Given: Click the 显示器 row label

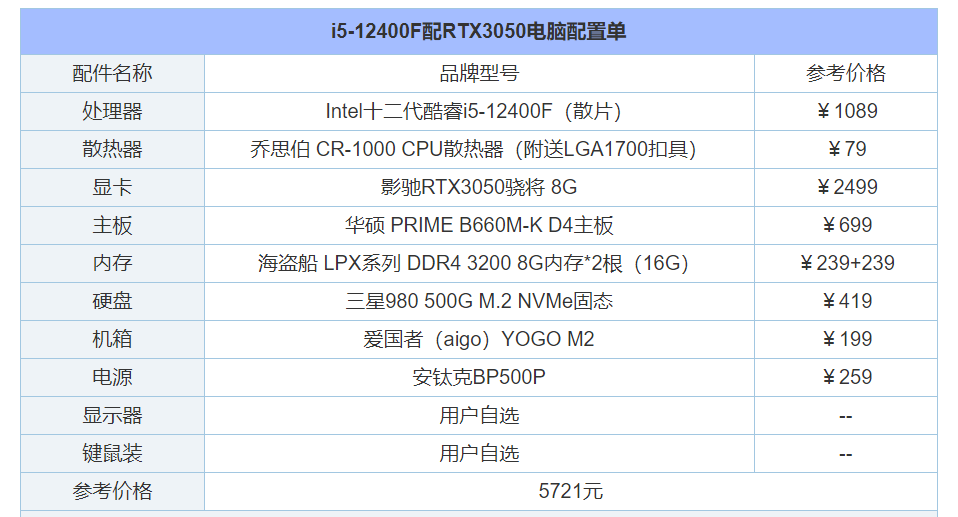Looking at the screenshot, I should pos(112,416).
